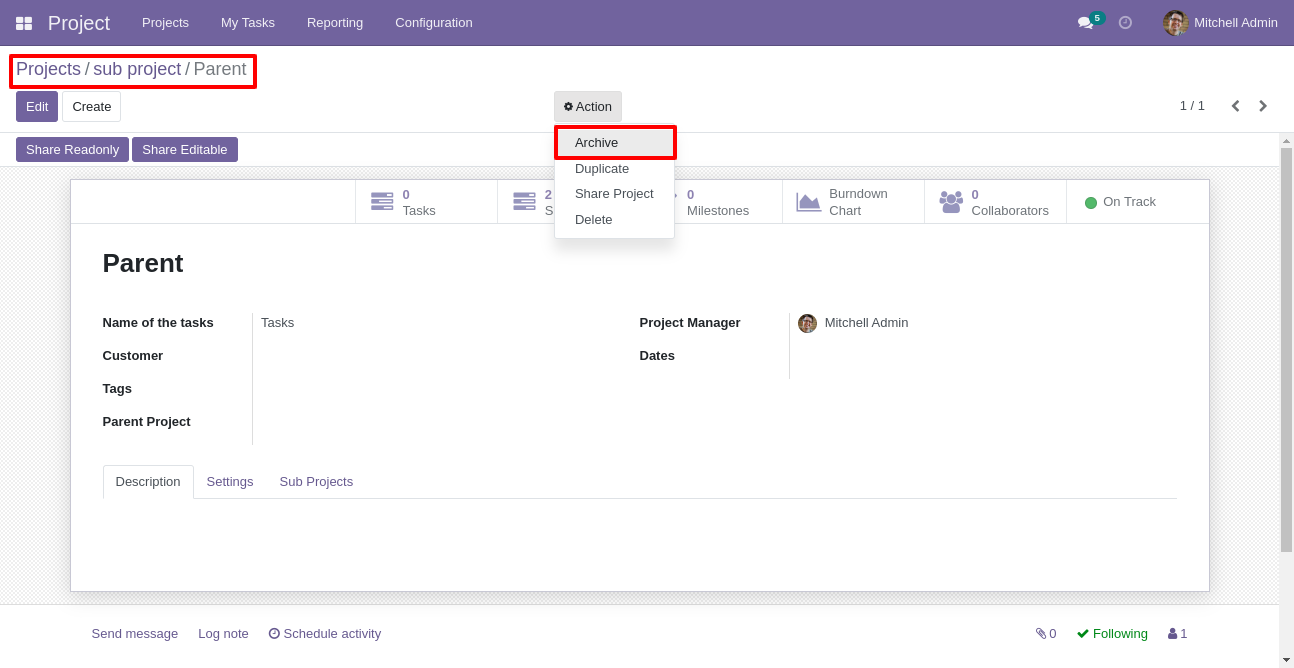The image size is (1294, 668).
Task: Open the Reporting top menu
Action: point(335,22)
